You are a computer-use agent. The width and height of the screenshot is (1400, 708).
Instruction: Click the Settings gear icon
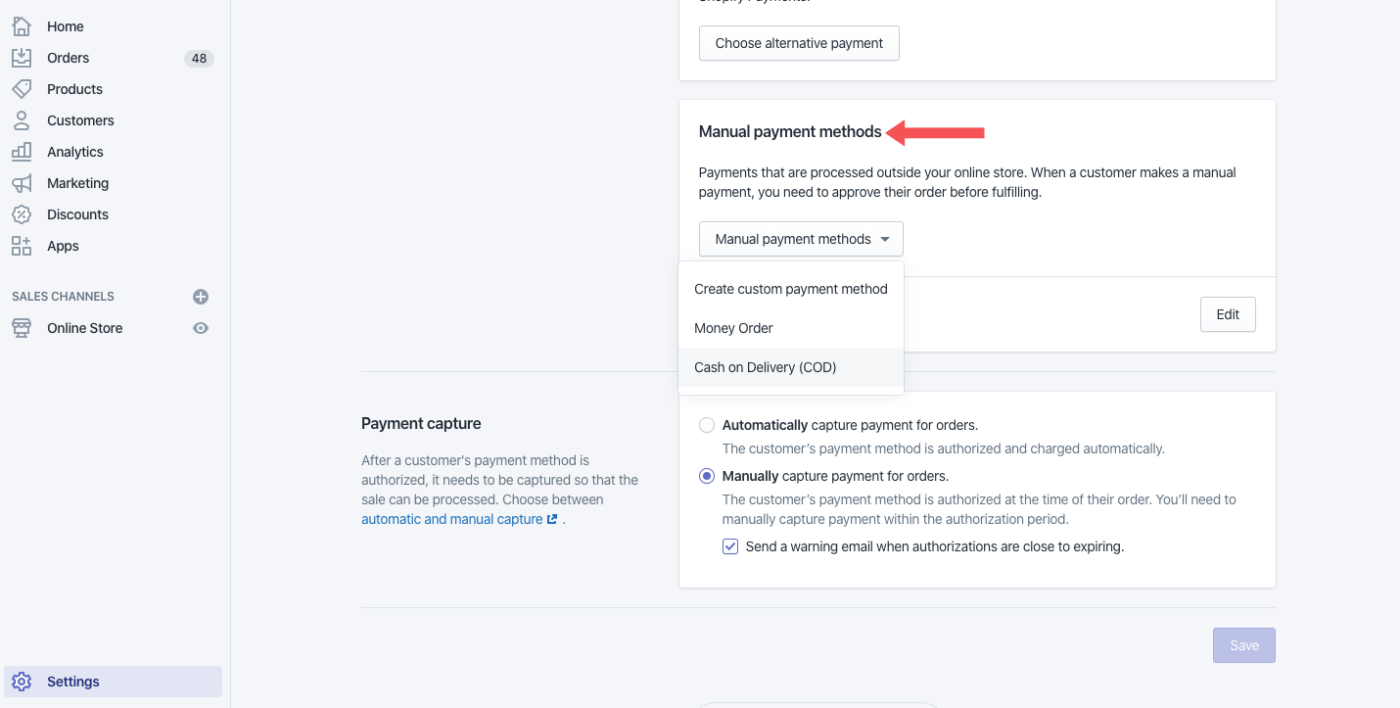click(21, 682)
